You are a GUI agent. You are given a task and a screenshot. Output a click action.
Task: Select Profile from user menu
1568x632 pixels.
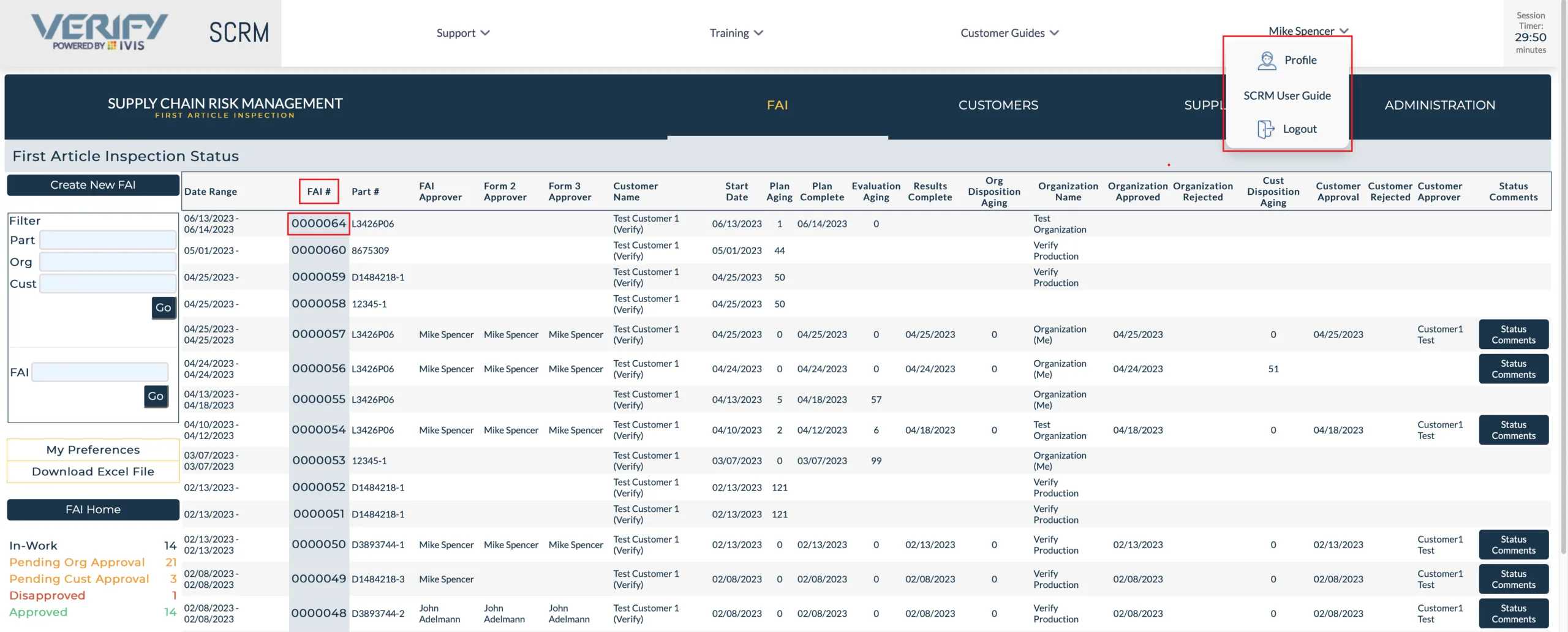pyautogui.click(x=1287, y=60)
